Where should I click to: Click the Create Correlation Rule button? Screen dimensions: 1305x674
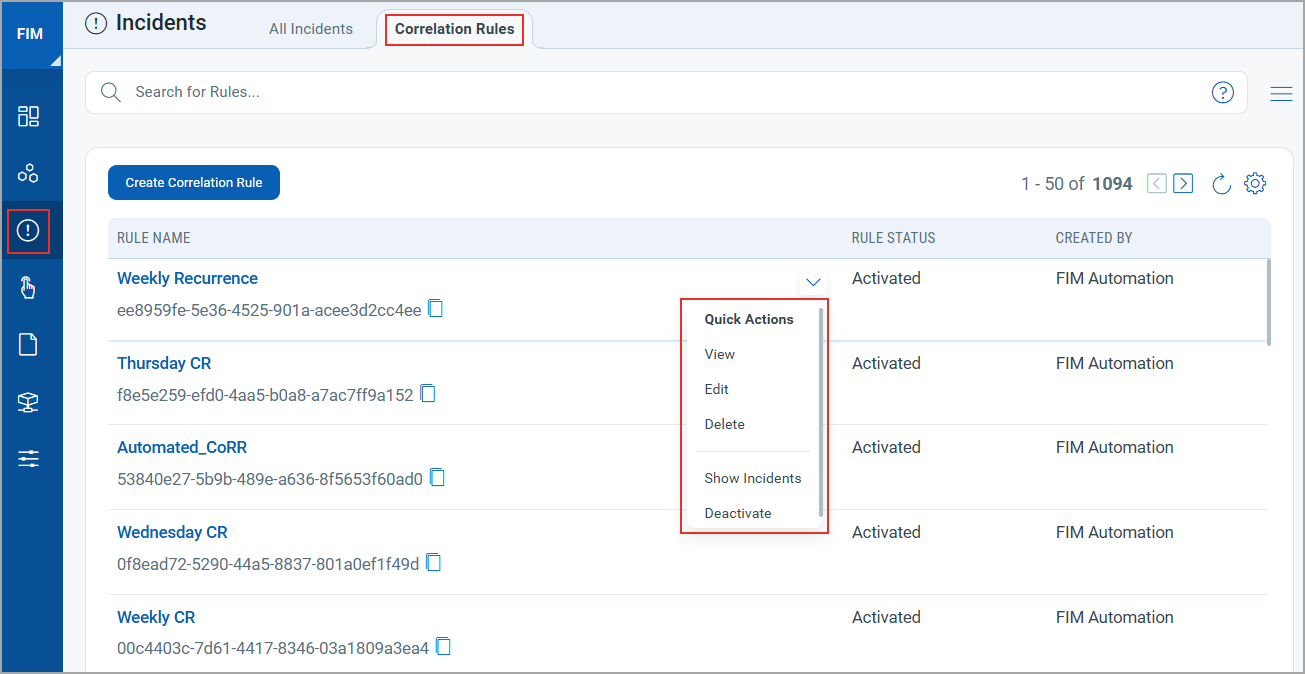pos(193,182)
